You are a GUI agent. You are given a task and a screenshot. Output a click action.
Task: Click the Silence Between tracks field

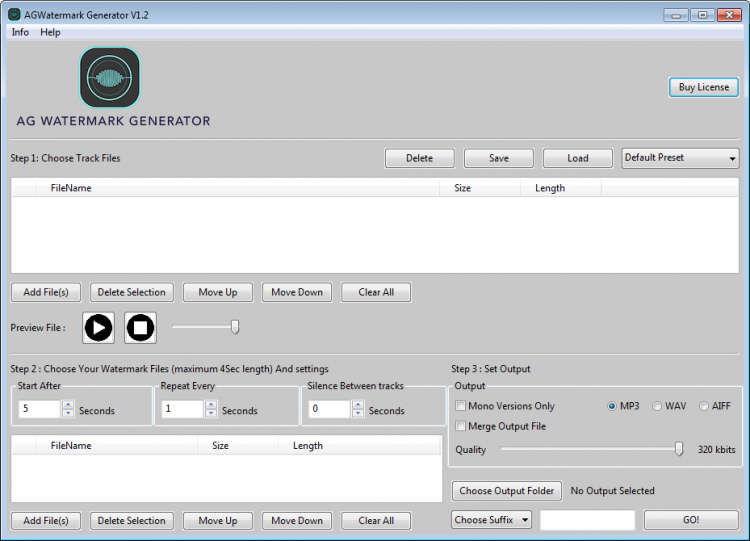pyautogui.click(x=330, y=409)
